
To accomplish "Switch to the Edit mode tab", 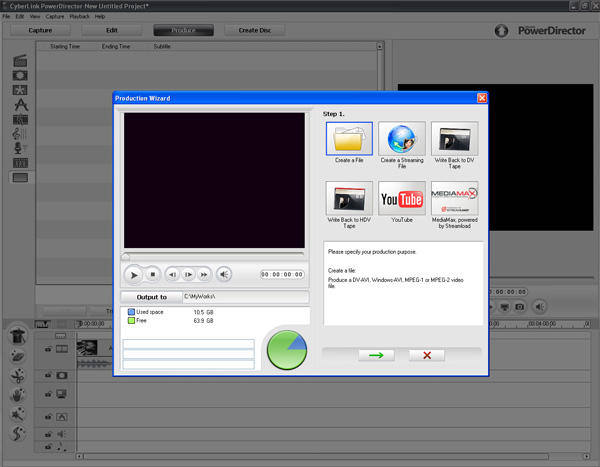I will coord(112,30).
